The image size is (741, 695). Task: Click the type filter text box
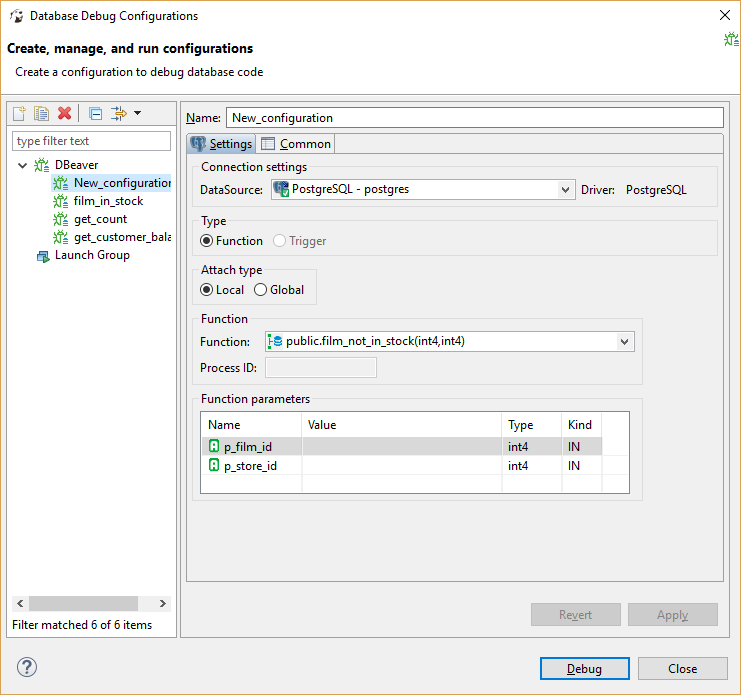(x=91, y=141)
